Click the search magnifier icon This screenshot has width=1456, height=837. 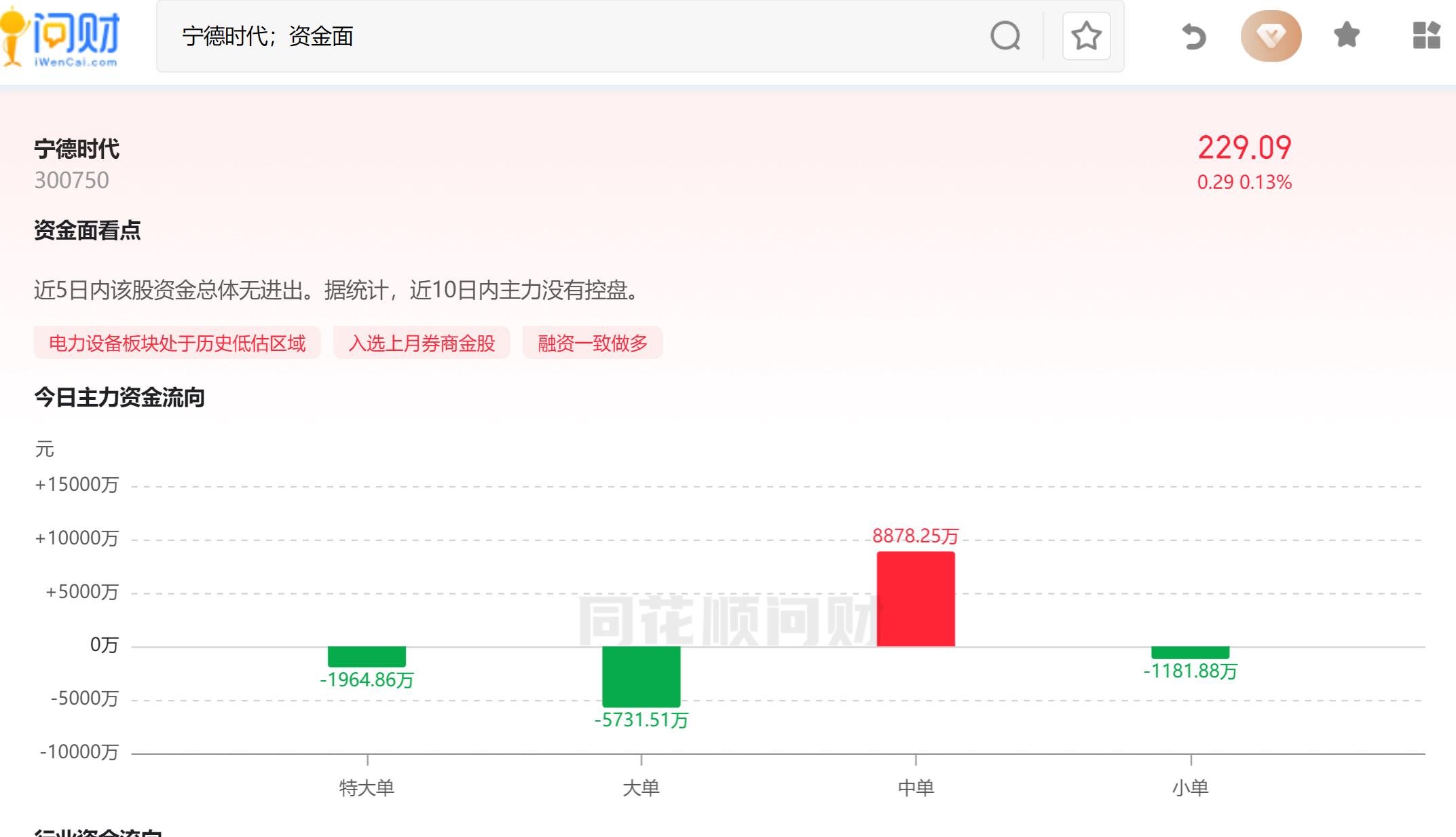tap(1005, 37)
